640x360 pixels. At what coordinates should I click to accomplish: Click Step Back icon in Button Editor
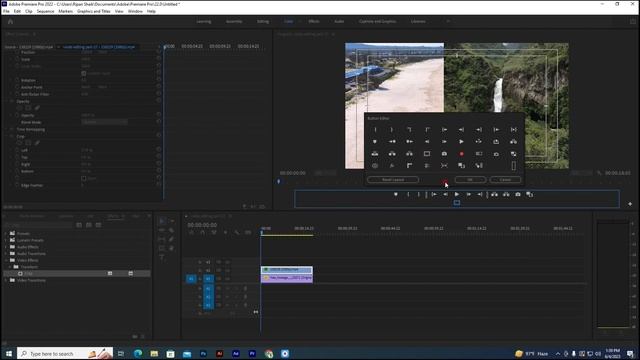click(427, 142)
